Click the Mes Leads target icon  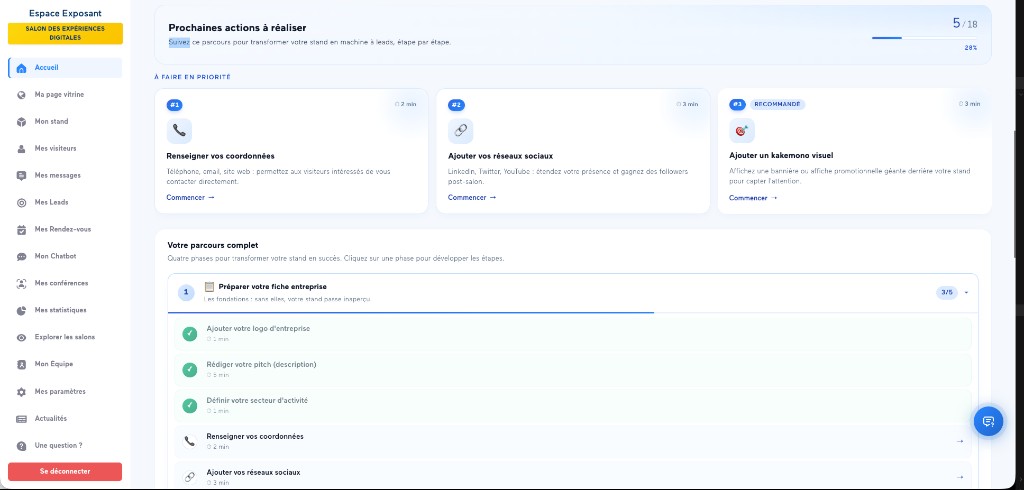coord(21,203)
